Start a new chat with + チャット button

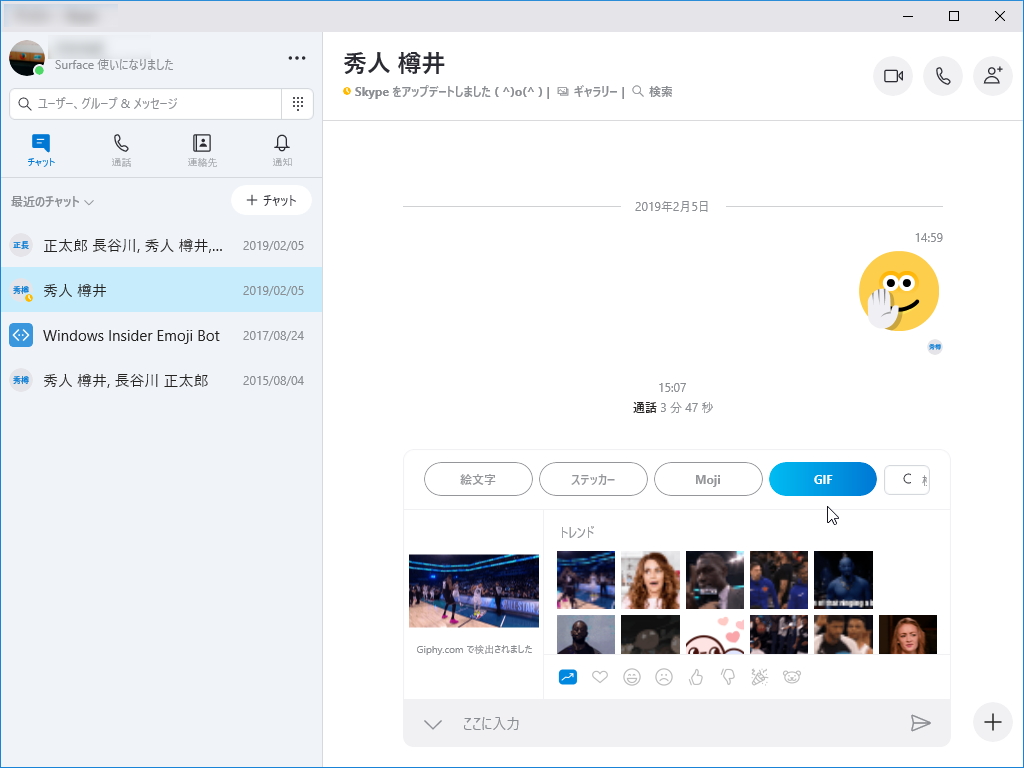pyautogui.click(x=271, y=200)
